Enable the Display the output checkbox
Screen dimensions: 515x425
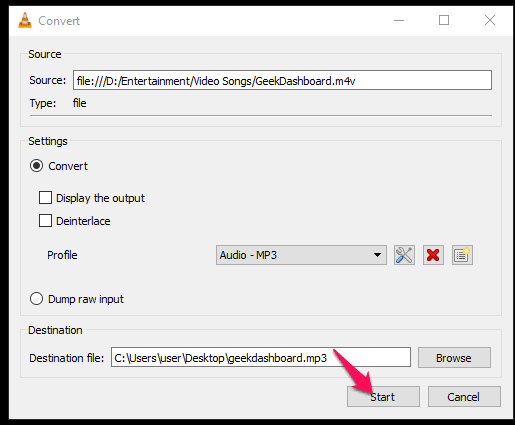(45, 198)
